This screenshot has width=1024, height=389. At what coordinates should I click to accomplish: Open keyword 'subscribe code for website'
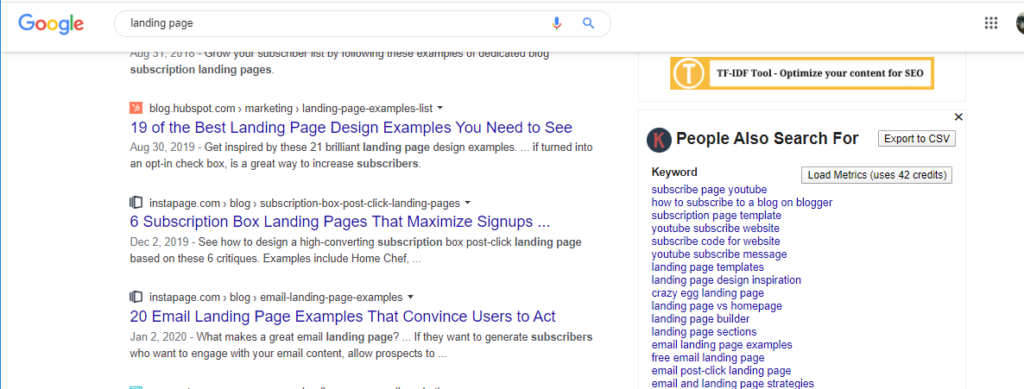pos(716,241)
